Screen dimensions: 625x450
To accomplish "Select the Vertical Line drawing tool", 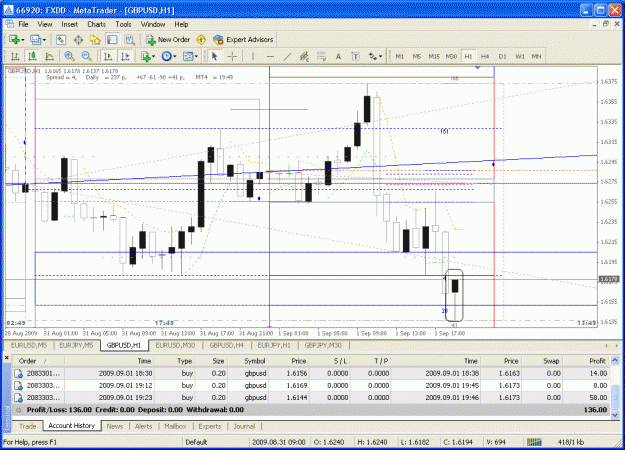I will coord(252,57).
